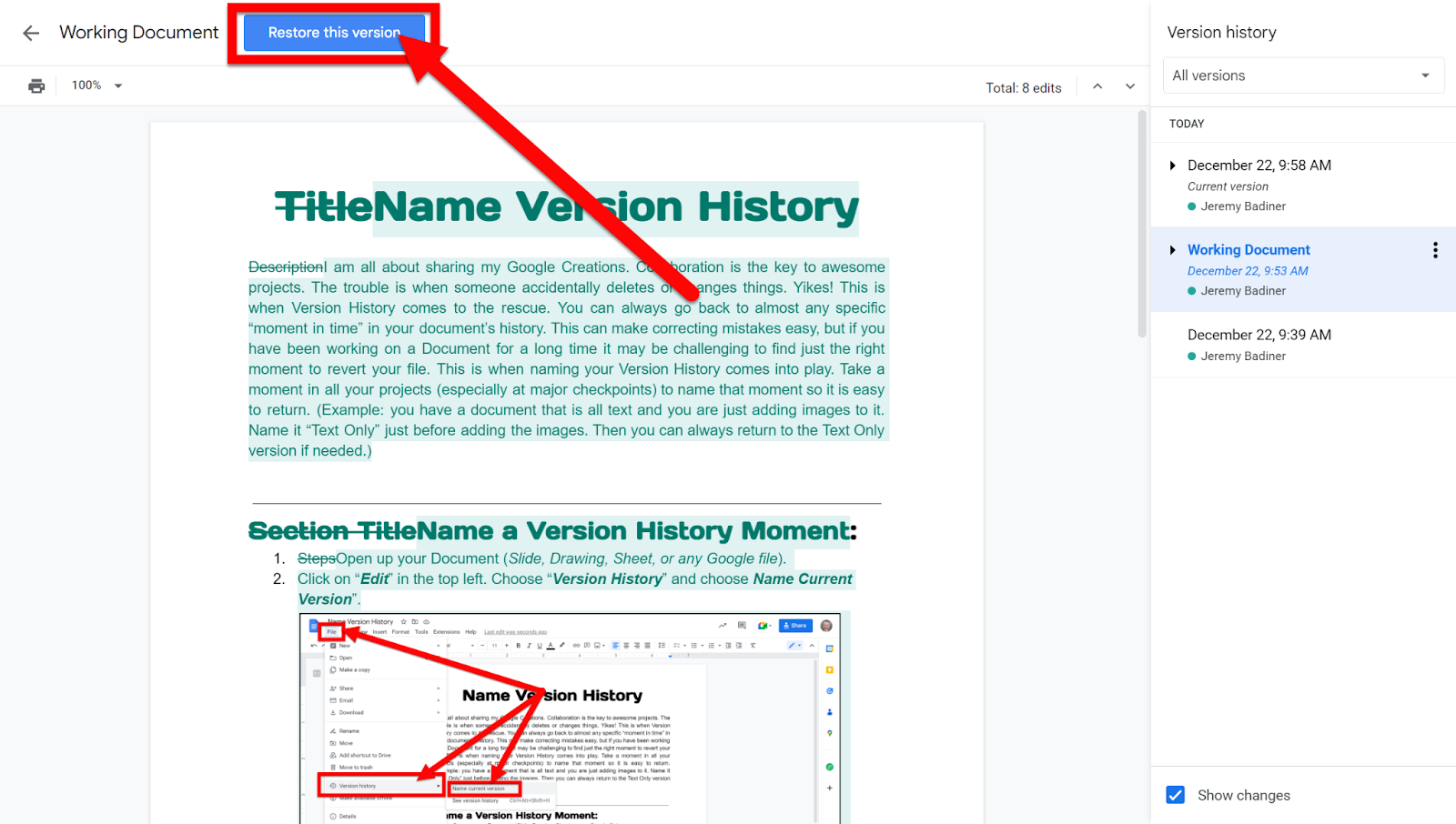The height and width of the screenshot is (824, 1456).
Task: Expand the December 22, 9:58 AM version
Action: click(1173, 166)
